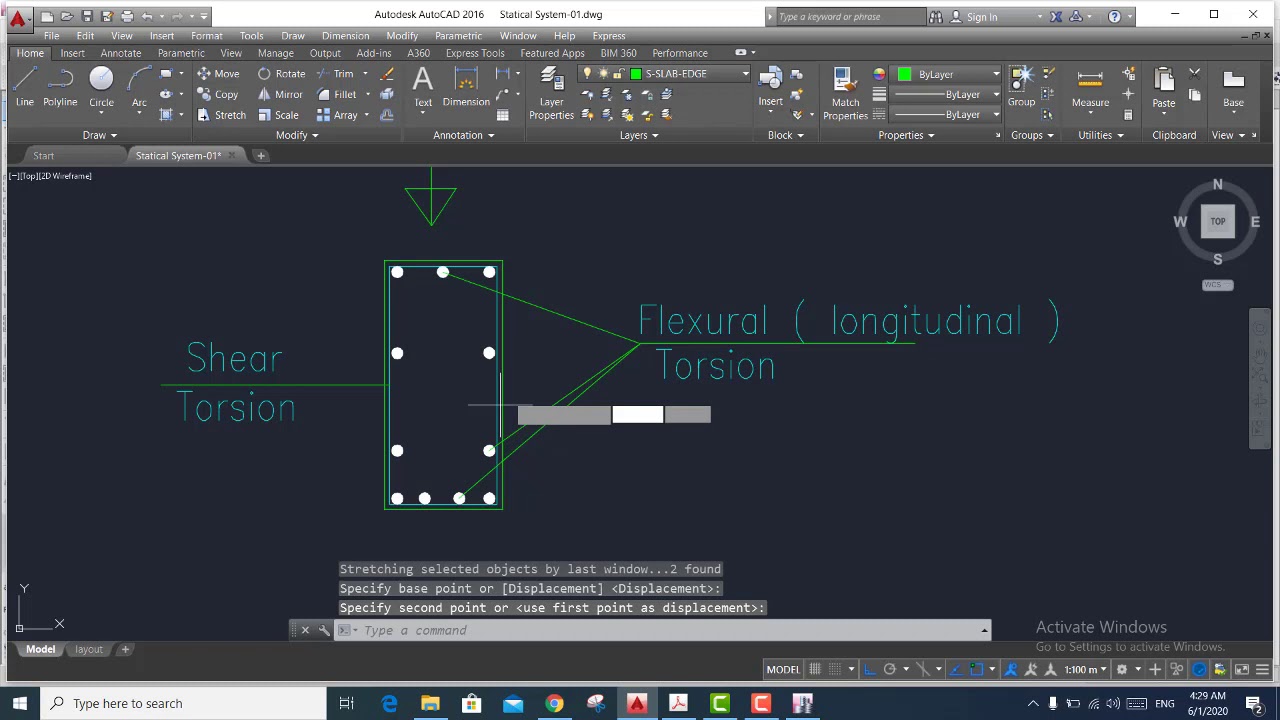This screenshot has height=720, width=1280.
Task: Click the Match Properties tool
Action: point(845,94)
